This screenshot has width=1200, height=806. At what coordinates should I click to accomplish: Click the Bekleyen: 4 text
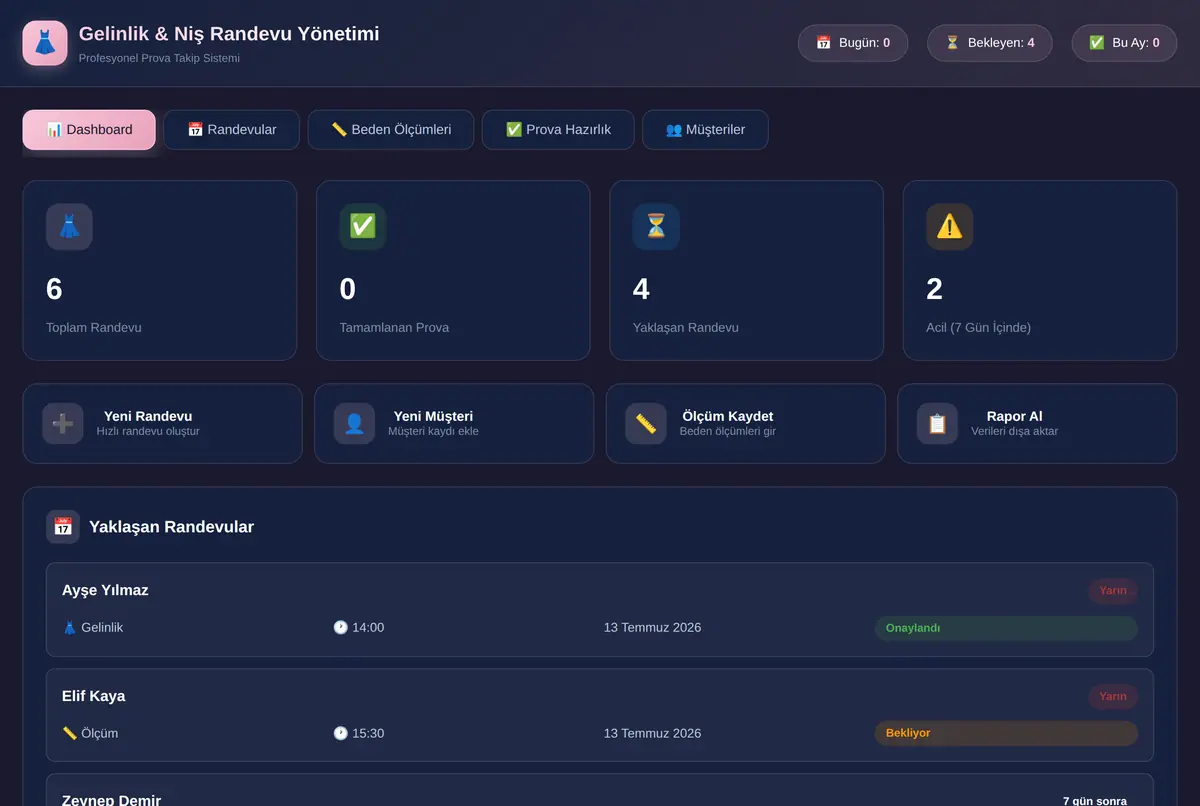click(x=1001, y=43)
